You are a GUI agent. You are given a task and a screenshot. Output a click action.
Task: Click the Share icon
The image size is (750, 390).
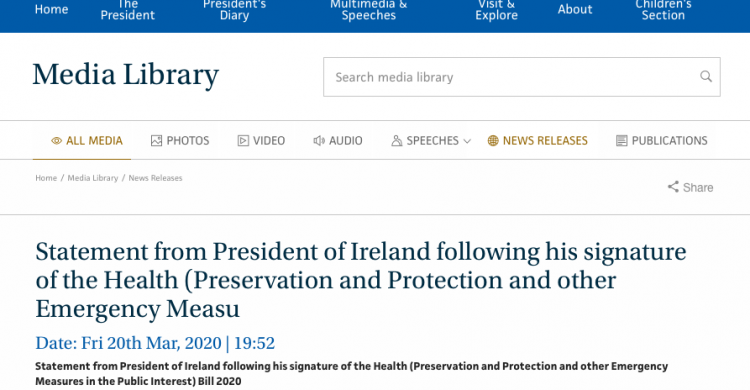tap(673, 187)
